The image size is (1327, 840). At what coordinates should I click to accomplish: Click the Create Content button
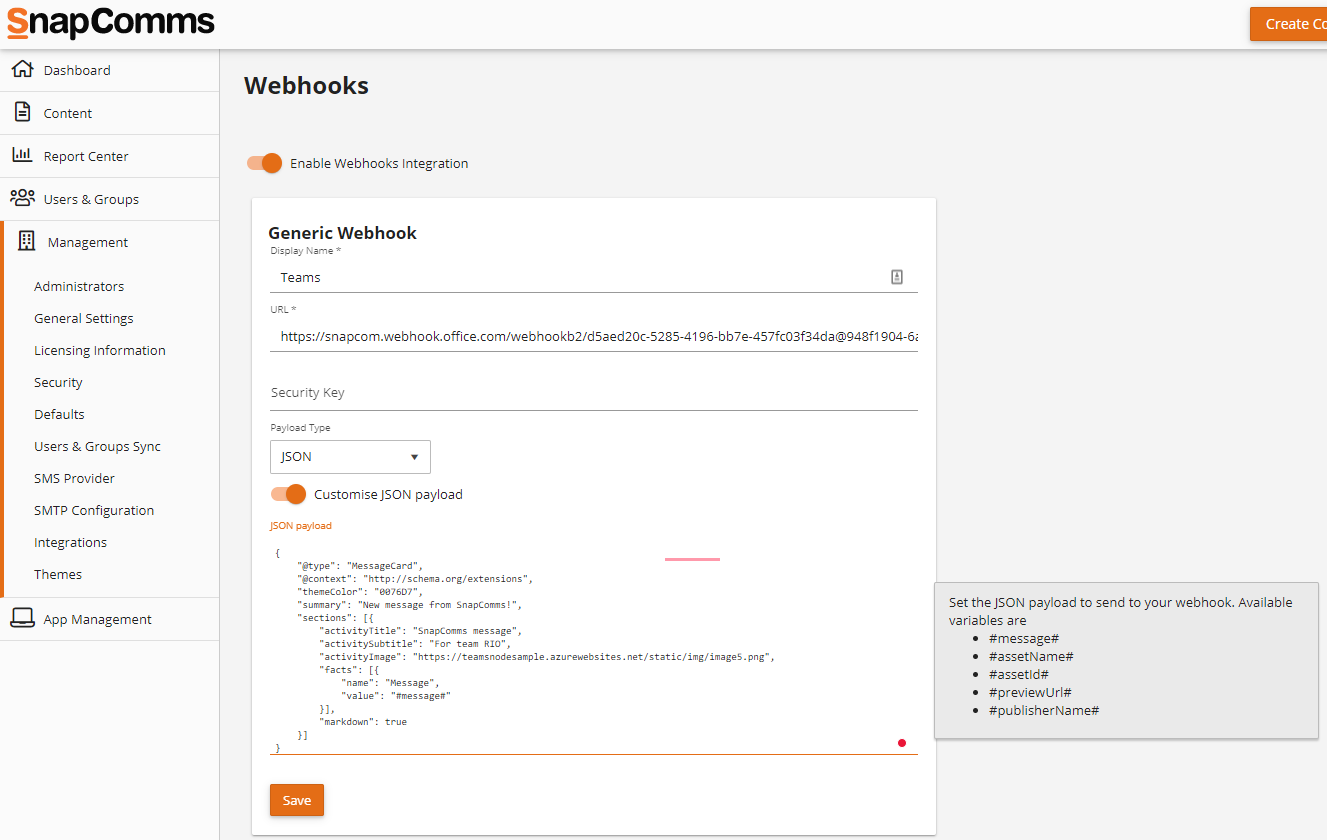tap(1288, 24)
